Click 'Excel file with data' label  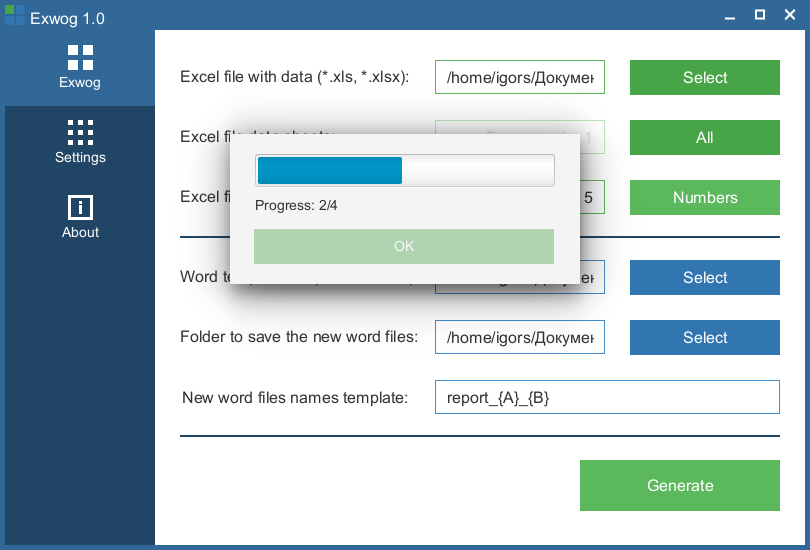[294, 77]
